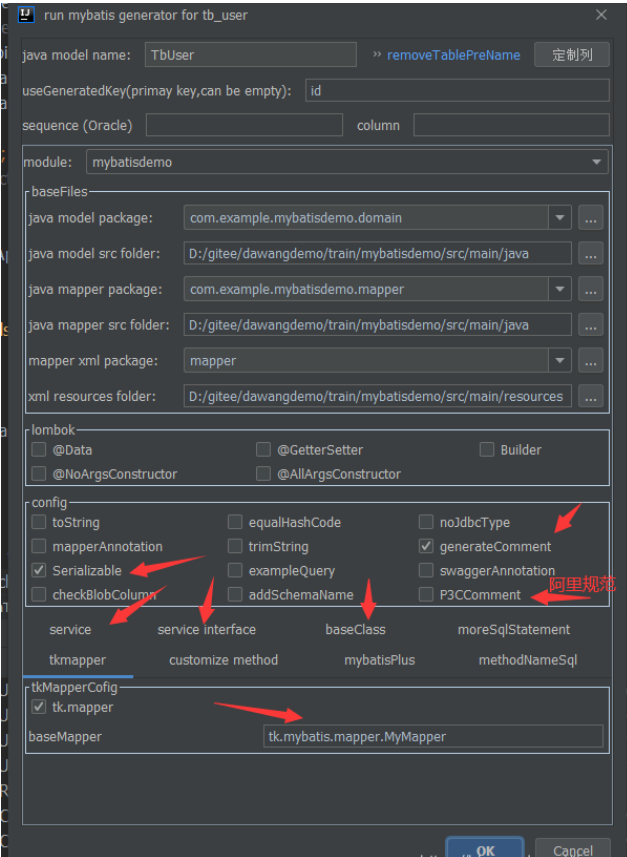This screenshot has height=857, width=627.
Task: Click browse button beside mapper xml package
Action: click(591, 361)
